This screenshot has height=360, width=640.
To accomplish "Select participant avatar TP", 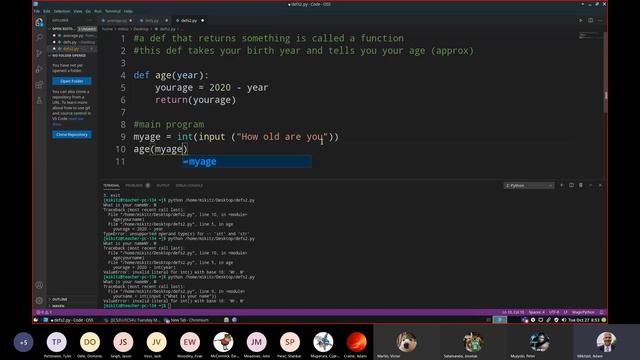I will (x=57, y=342).
